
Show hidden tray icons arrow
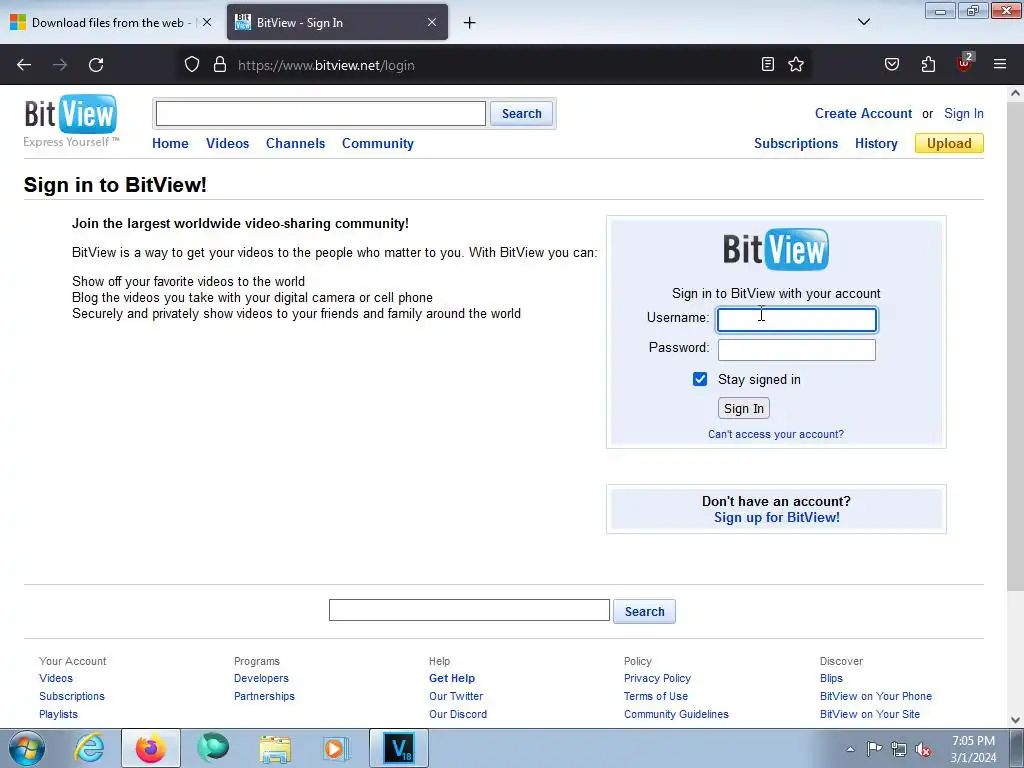[x=850, y=749]
